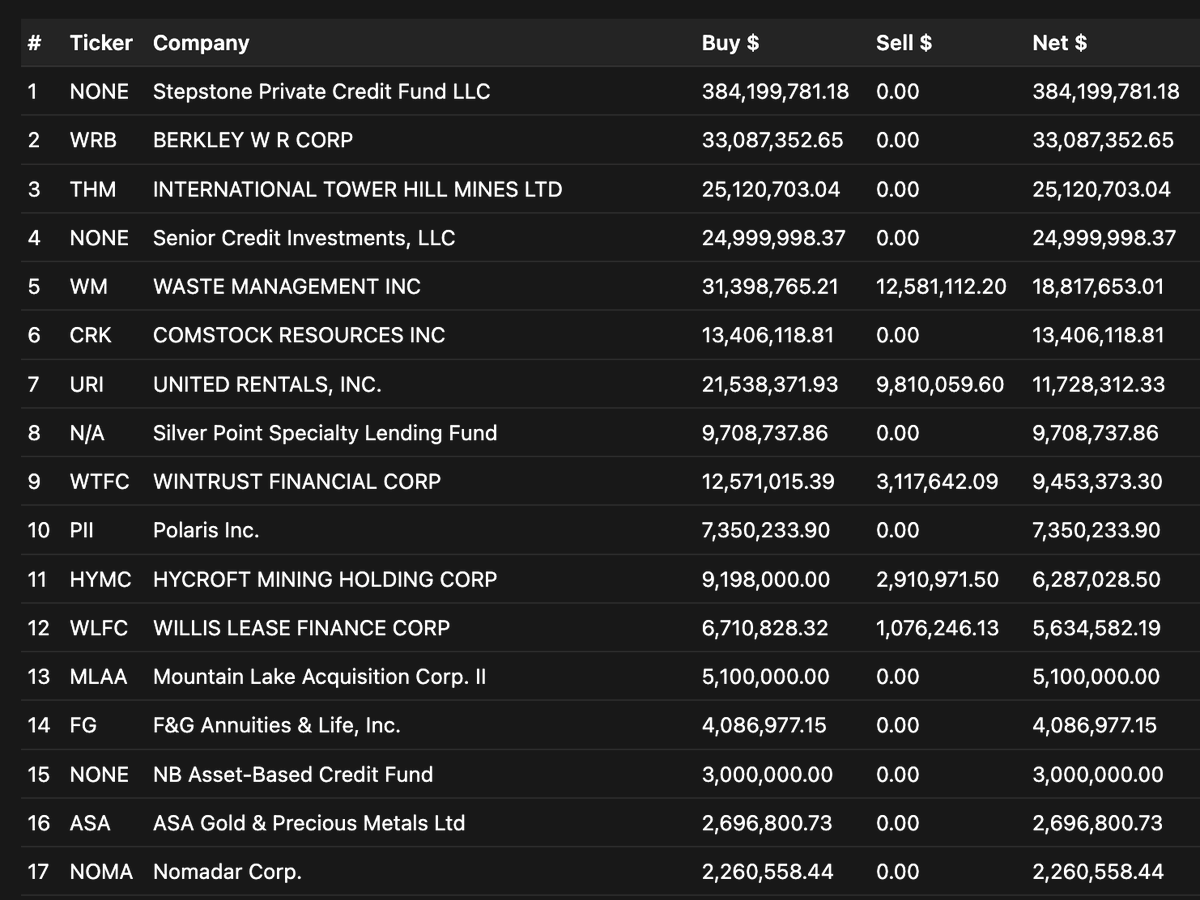This screenshot has width=1200, height=900.
Task: Select Stepstone Private Credit Fund LLC
Action: pyautogui.click(x=322, y=92)
